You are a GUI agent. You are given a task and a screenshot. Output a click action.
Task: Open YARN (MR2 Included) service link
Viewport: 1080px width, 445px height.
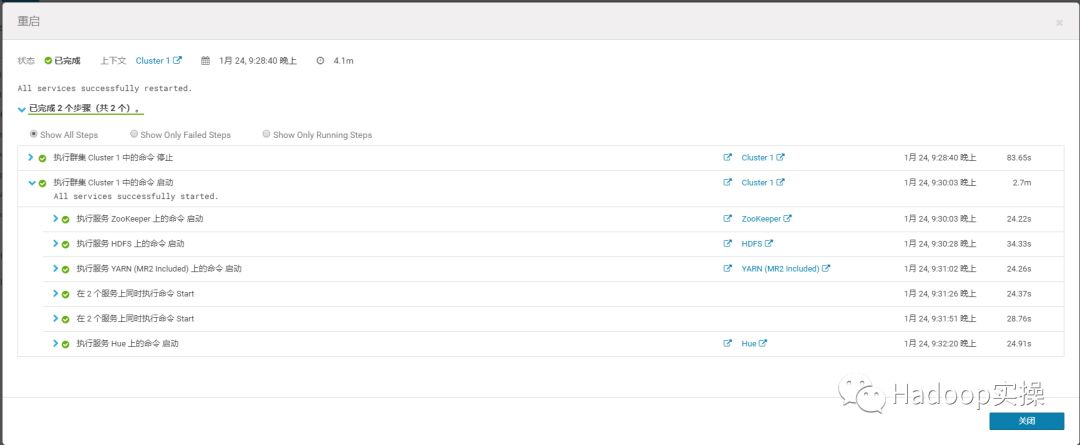tap(785, 269)
